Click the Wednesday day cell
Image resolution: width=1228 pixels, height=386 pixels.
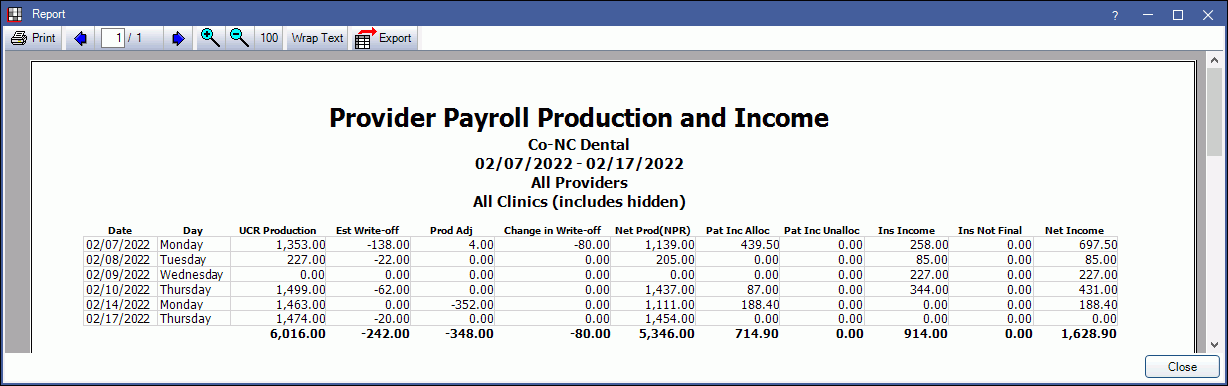click(193, 274)
